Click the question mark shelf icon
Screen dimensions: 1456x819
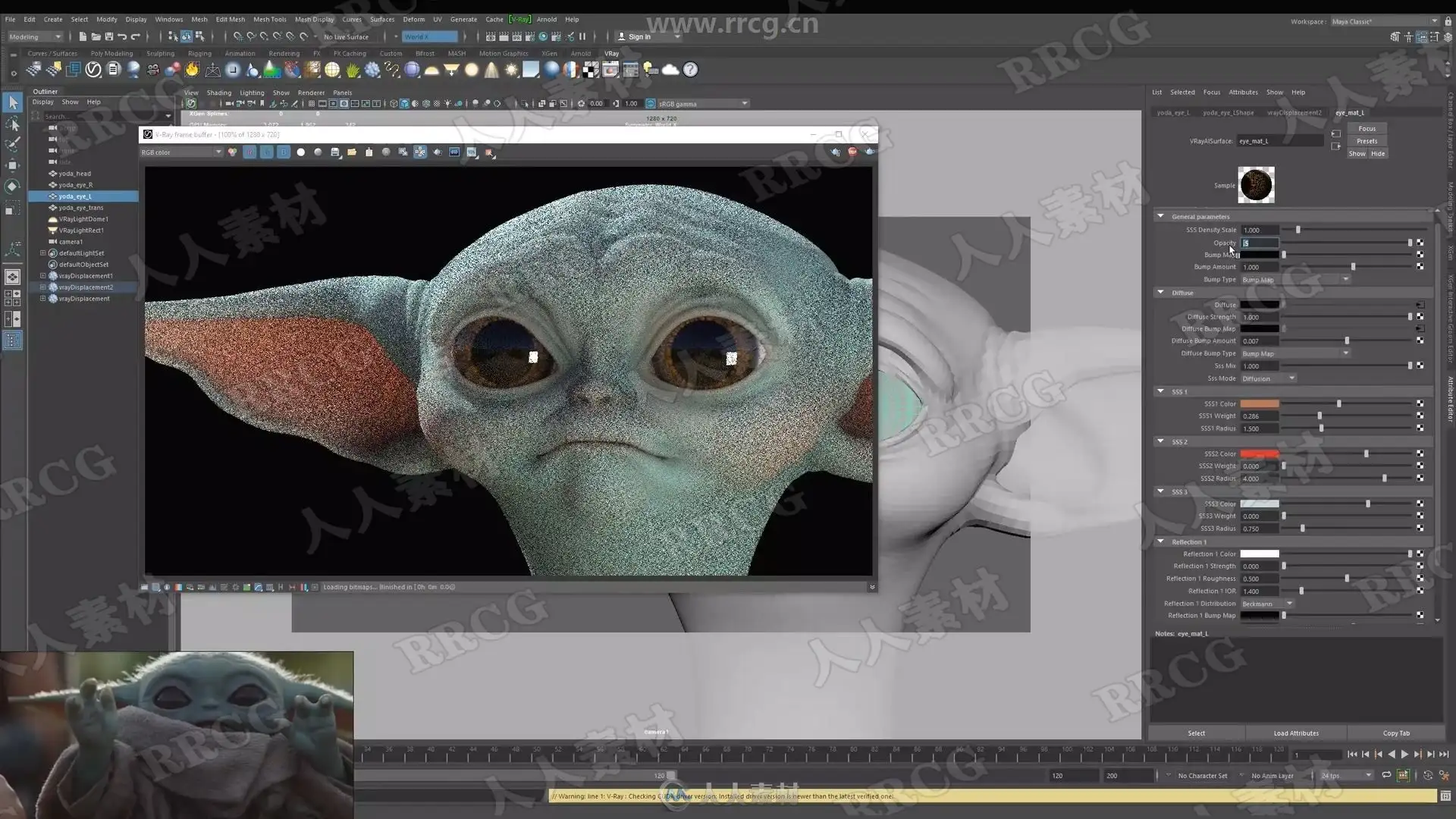coord(690,70)
